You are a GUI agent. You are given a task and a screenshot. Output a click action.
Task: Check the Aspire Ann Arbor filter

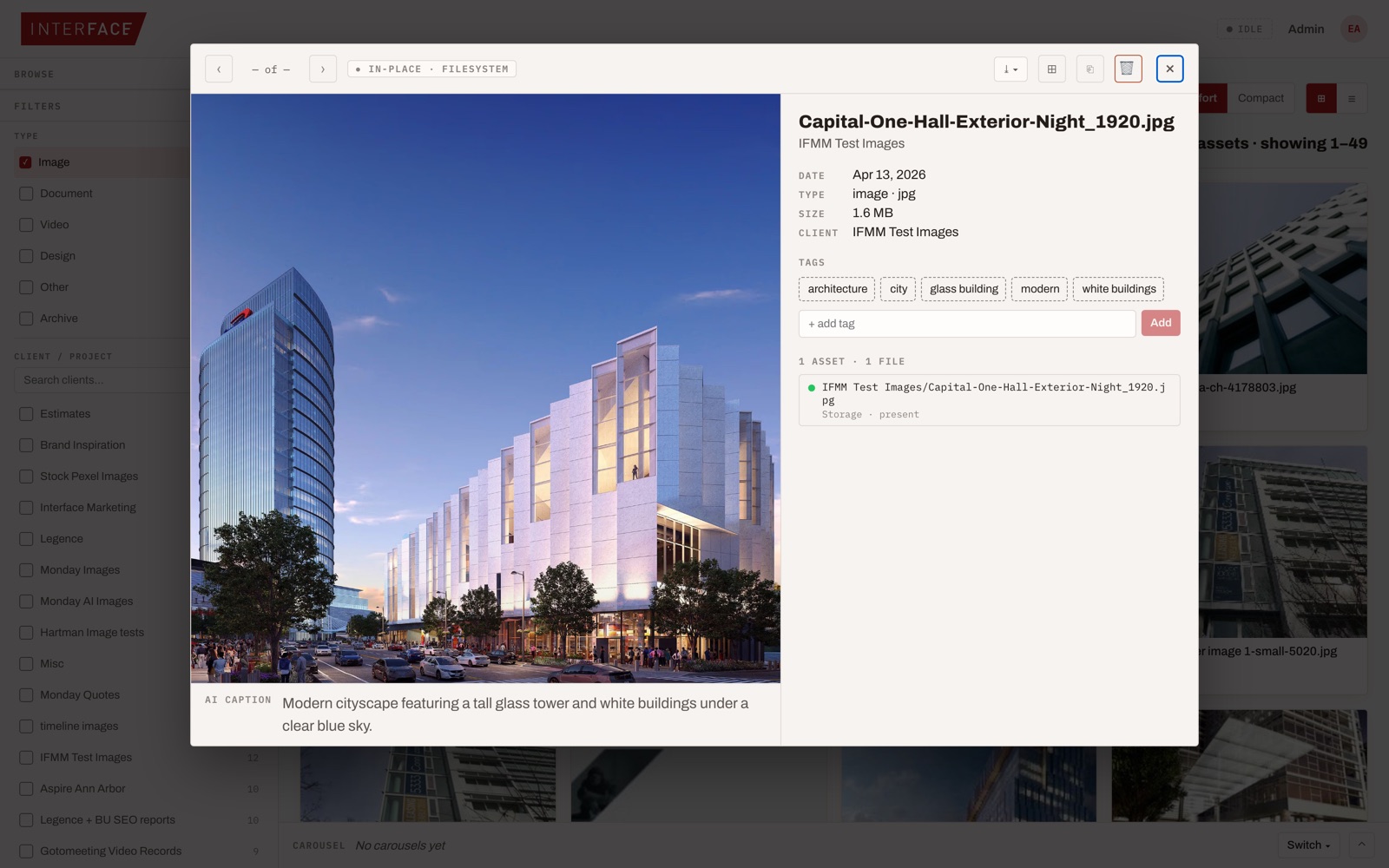[x=26, y=789]
